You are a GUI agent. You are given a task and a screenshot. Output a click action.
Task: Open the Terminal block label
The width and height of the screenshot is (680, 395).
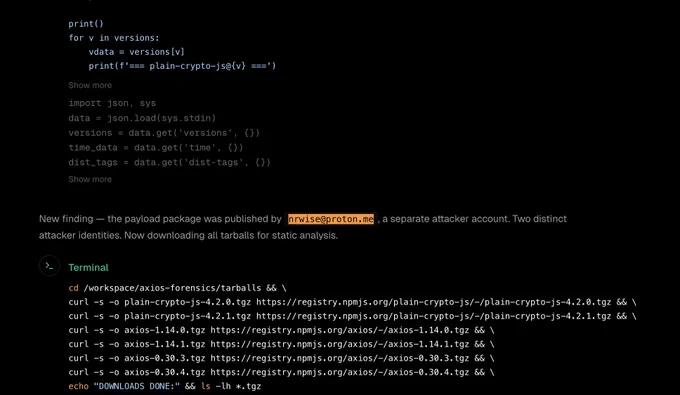(x=88, y=268)
